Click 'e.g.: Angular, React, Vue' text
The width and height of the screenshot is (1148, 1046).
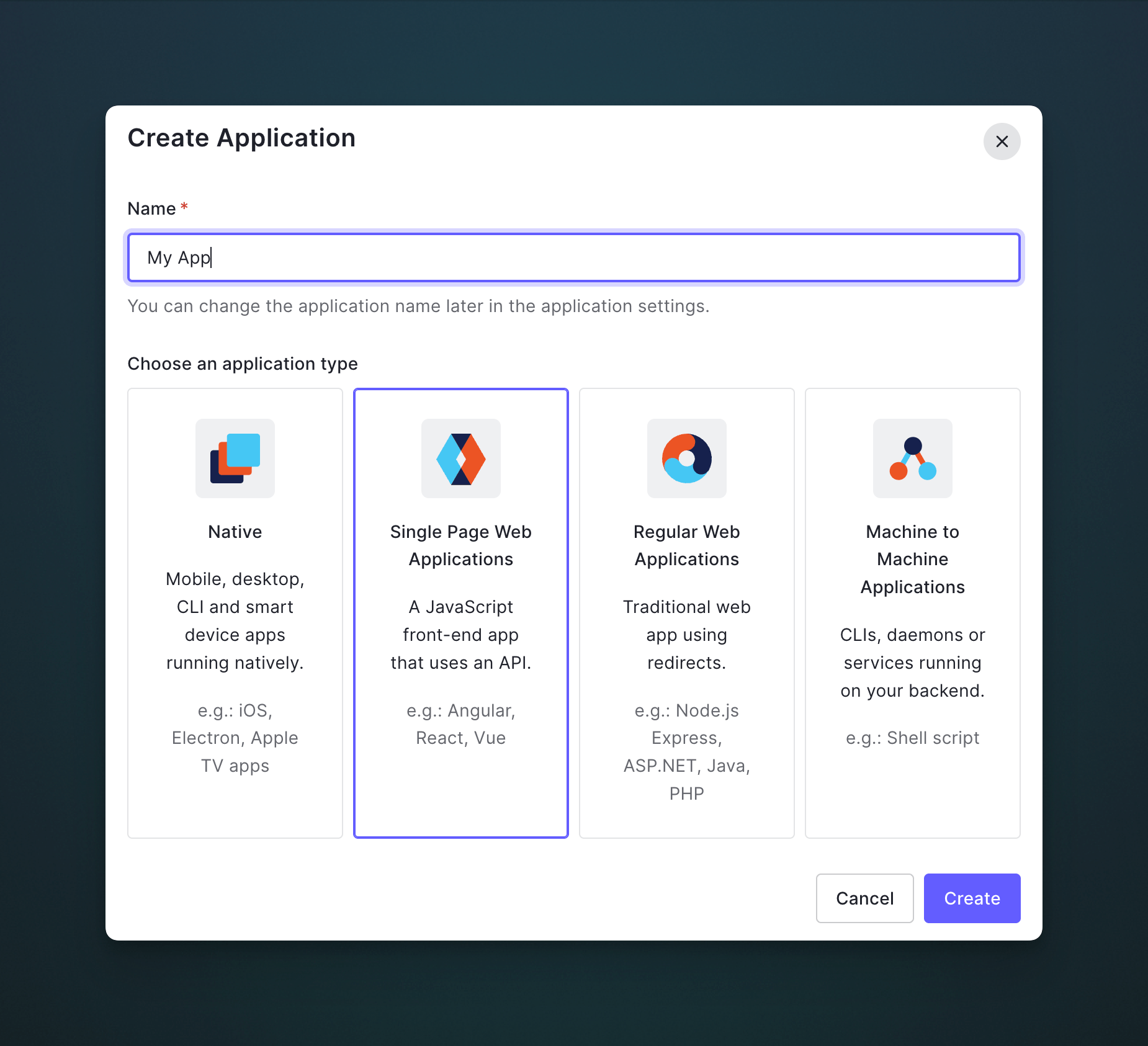(461, 724)
